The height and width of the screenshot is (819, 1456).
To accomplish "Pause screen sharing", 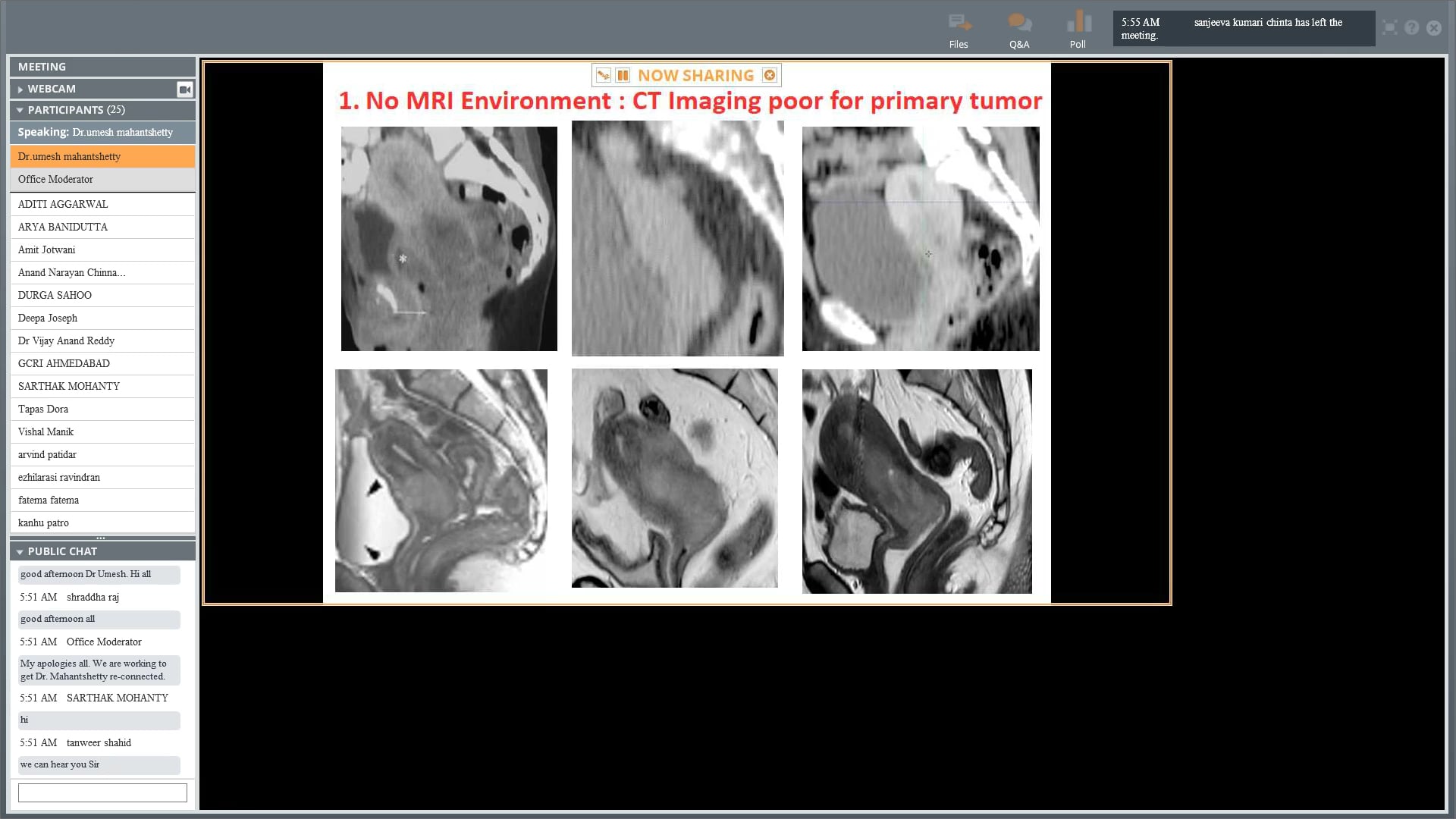I will click(622, 75).
